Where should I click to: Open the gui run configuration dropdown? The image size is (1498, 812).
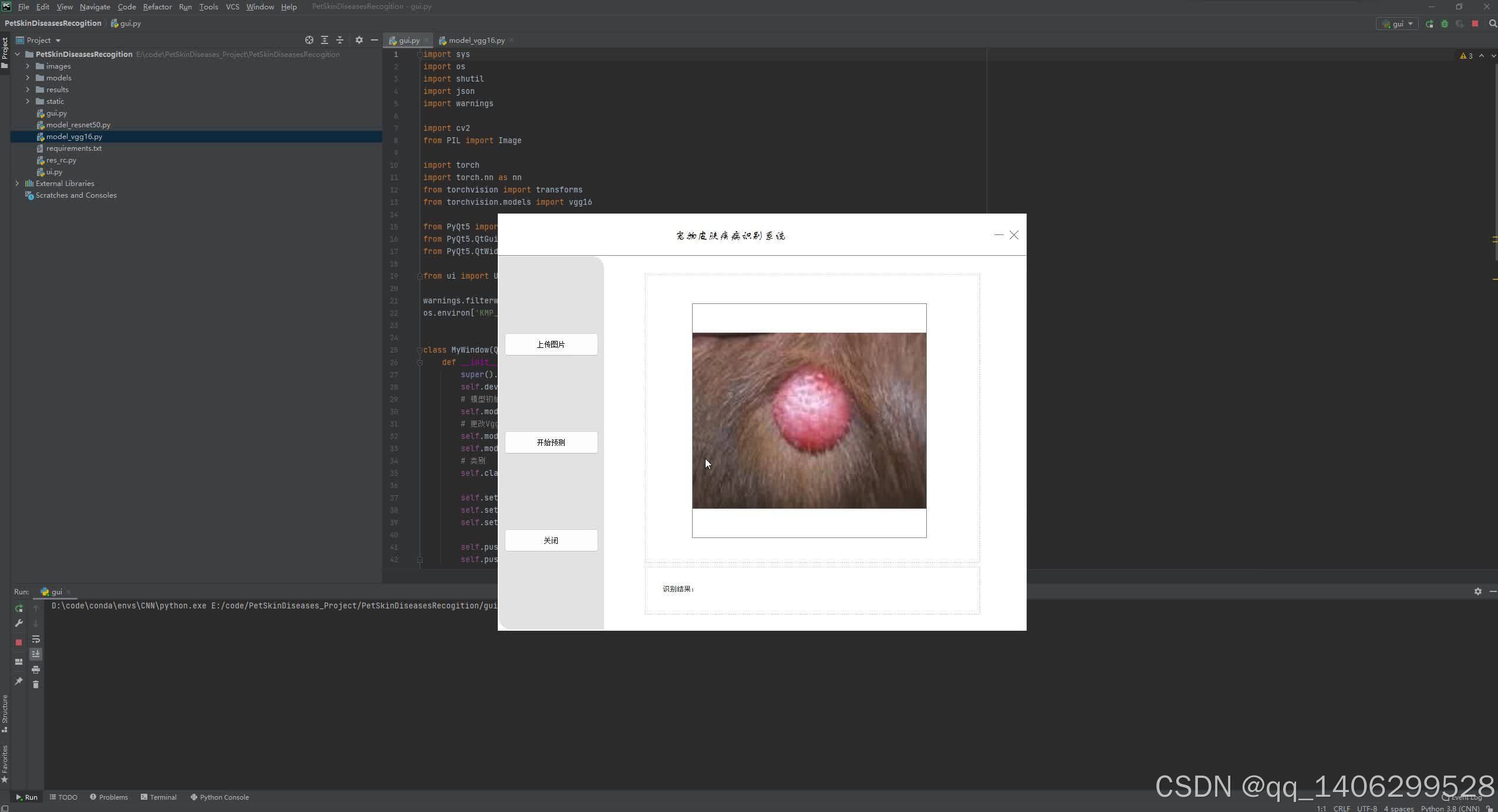[x=1398, y=24]
